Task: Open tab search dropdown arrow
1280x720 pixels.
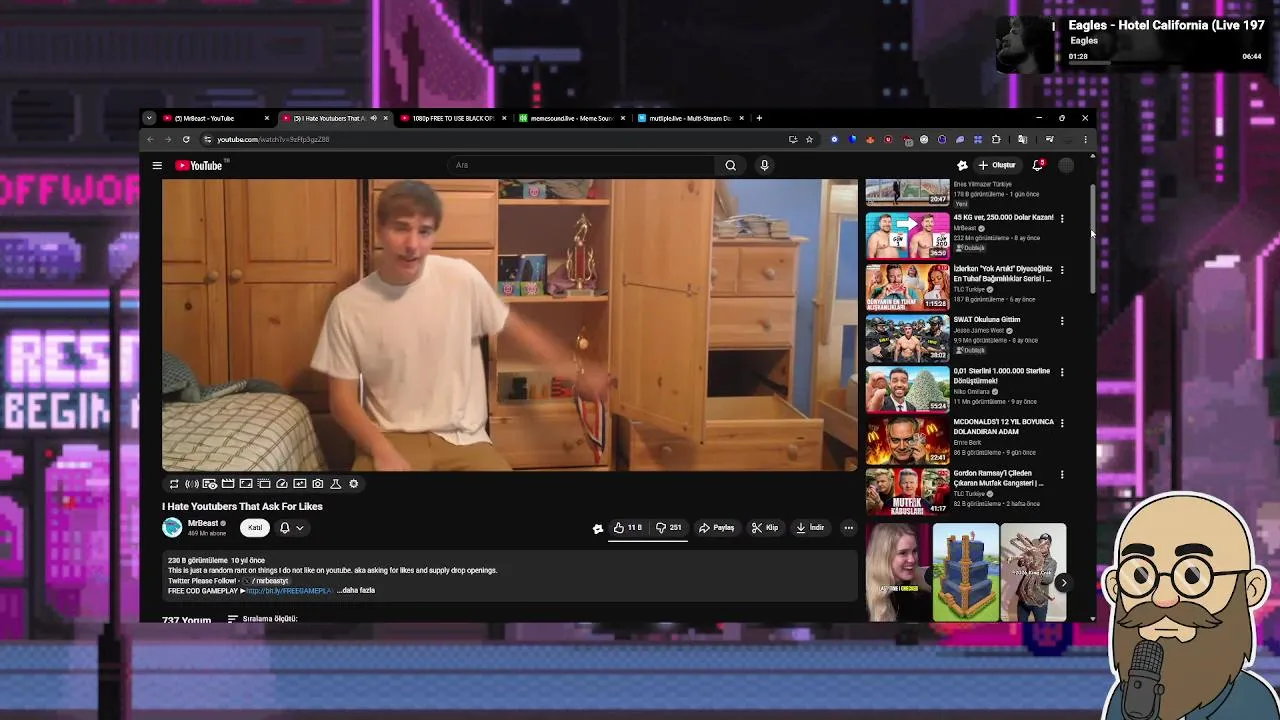Action: point(149,118)
